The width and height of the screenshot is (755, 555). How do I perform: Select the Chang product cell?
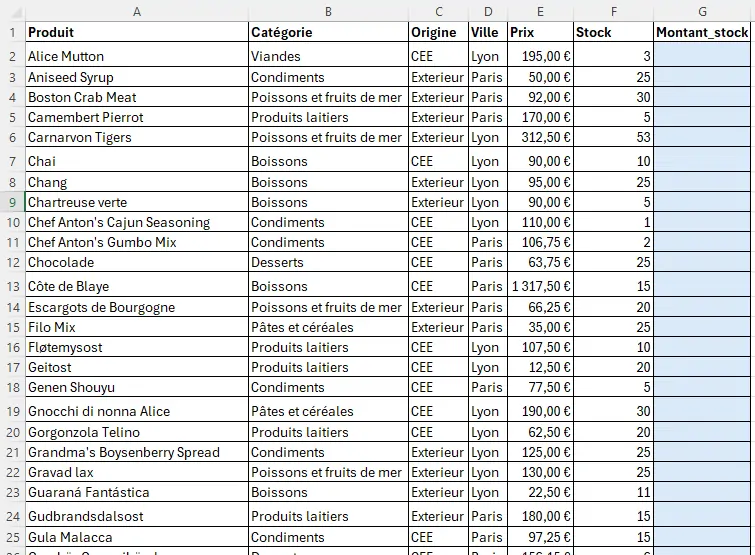point(137,182)
